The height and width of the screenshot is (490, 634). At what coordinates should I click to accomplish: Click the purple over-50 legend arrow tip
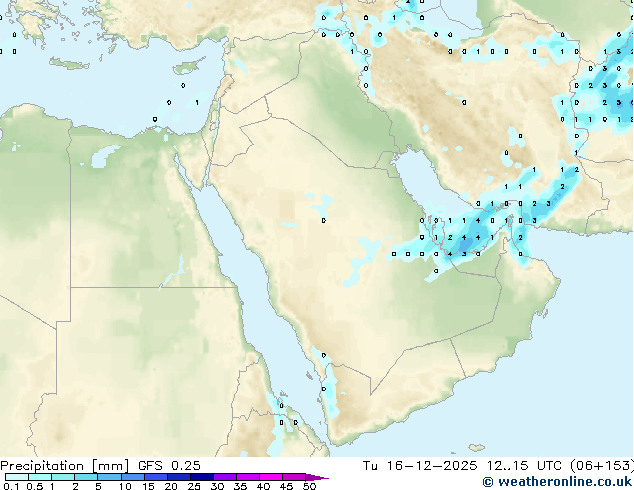pyautogui.click(x=317, y=477)
